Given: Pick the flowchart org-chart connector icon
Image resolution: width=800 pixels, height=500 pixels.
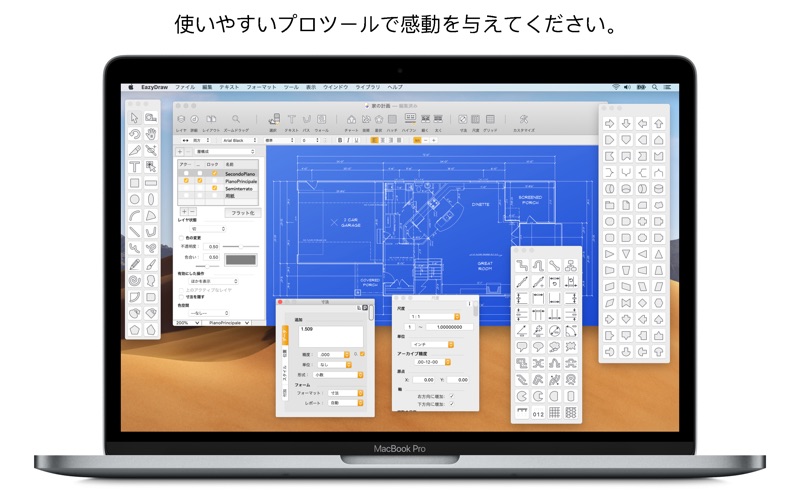Looking at the screenshot, I should click(571, 265).
